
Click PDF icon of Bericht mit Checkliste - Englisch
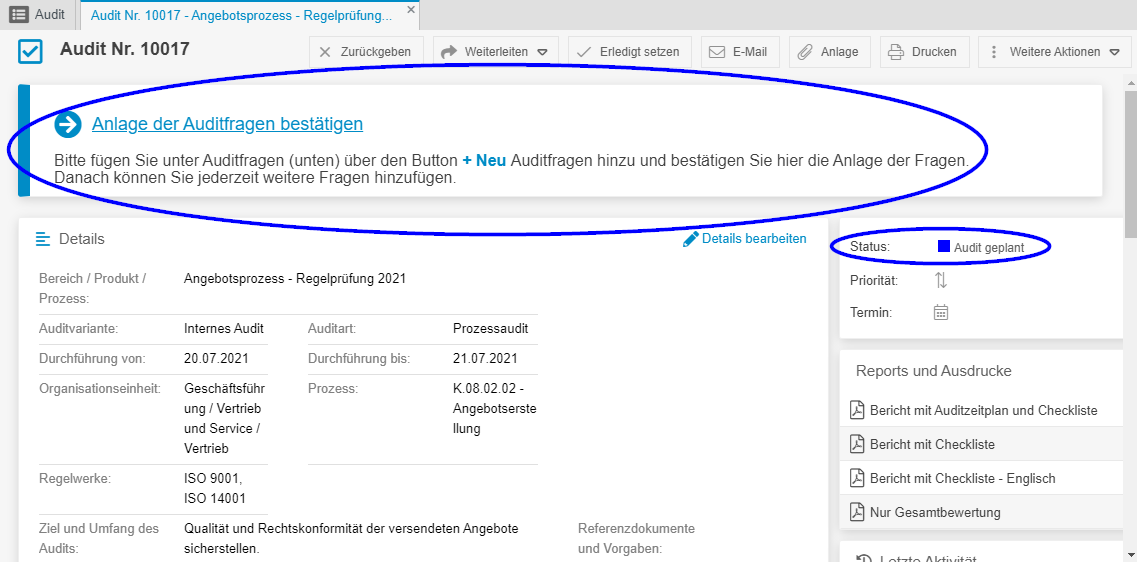(858, 479)
